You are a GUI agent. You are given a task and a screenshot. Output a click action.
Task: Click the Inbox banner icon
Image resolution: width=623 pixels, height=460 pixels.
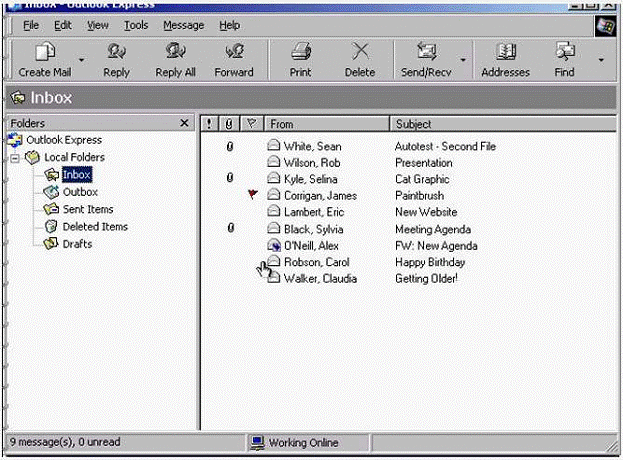pos(18,97)
